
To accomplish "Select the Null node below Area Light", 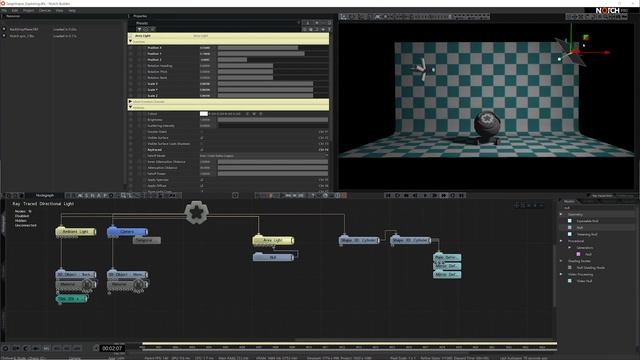I will coord(273,258).
